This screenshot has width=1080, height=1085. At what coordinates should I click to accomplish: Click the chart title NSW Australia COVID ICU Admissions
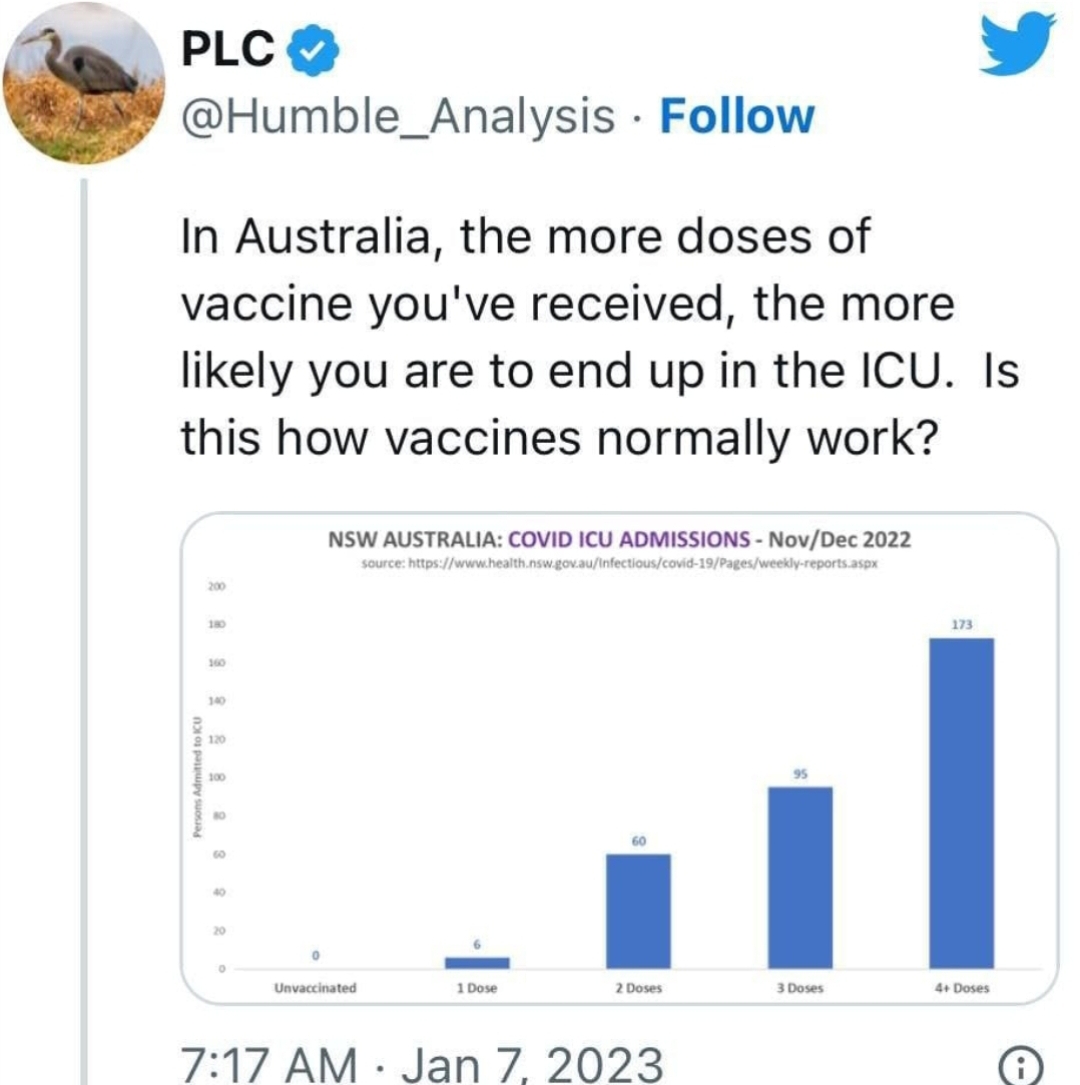click(619, 540)
